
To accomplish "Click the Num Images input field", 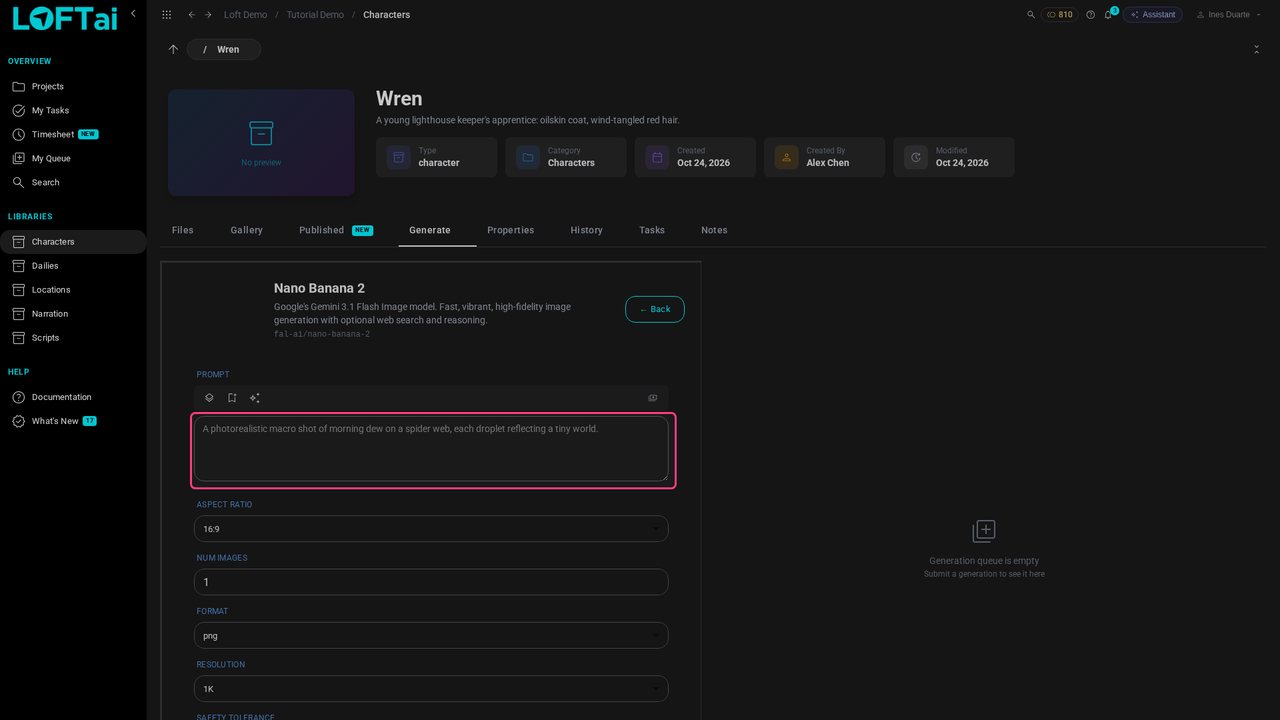I will (432, 582).
